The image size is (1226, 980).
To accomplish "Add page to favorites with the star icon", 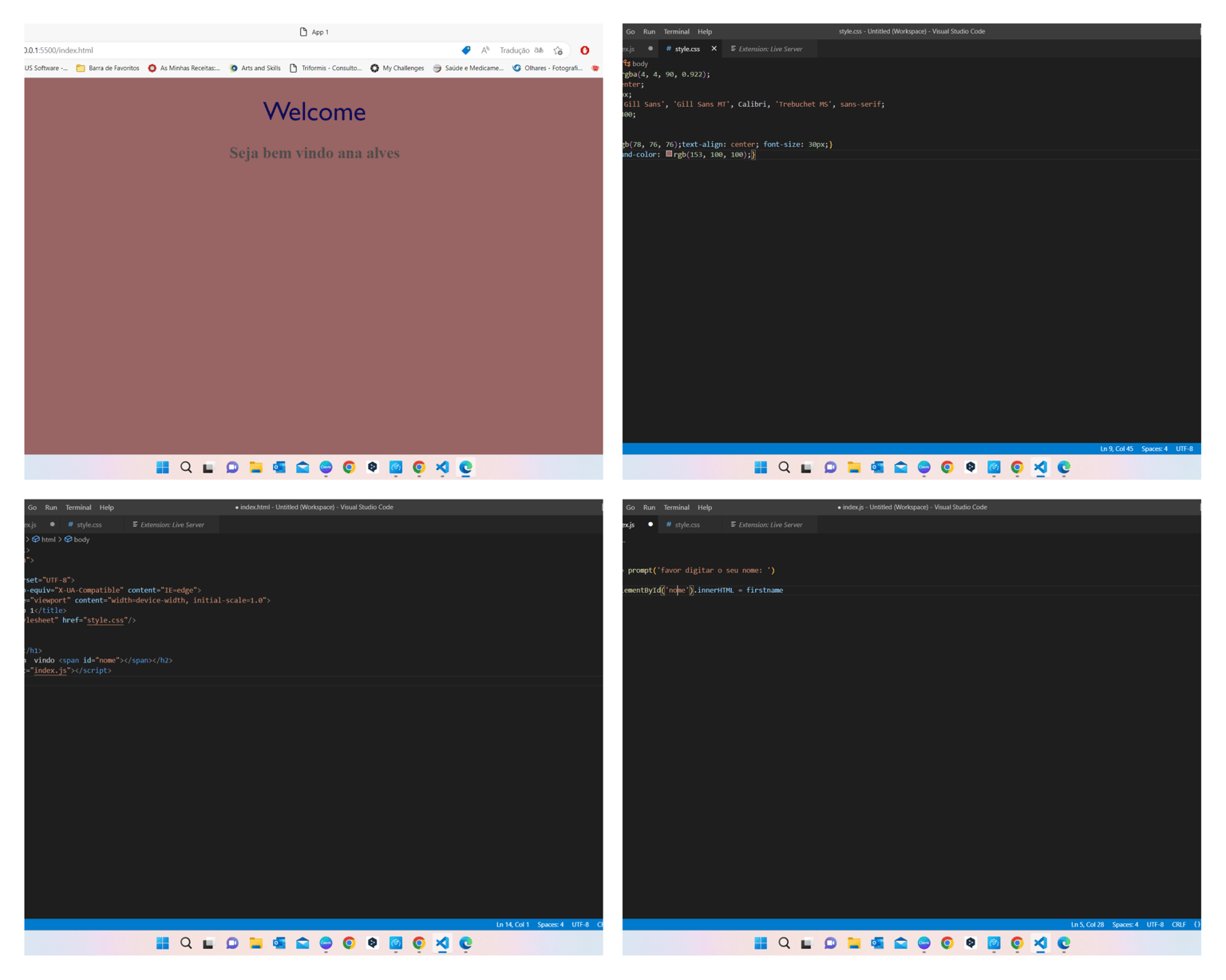I will [559, 50].
